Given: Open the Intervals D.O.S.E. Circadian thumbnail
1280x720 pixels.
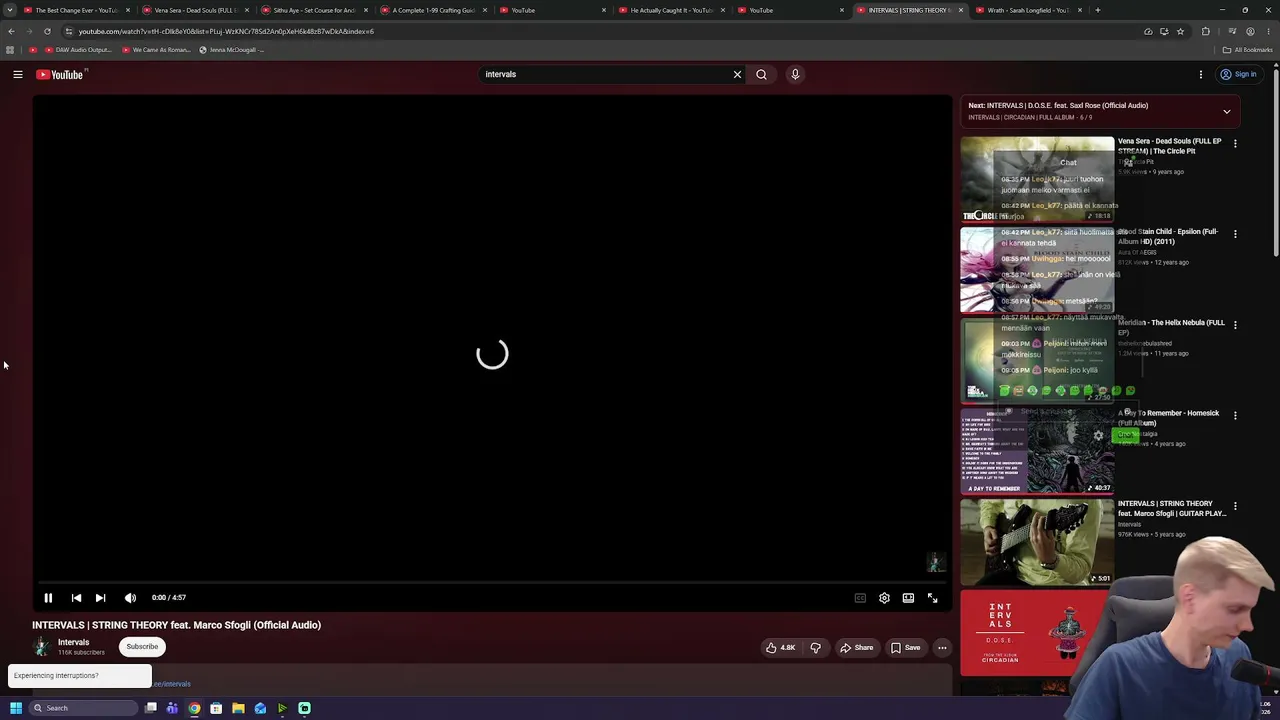Looking at the screenshot, I should (x=1037, y=633).
